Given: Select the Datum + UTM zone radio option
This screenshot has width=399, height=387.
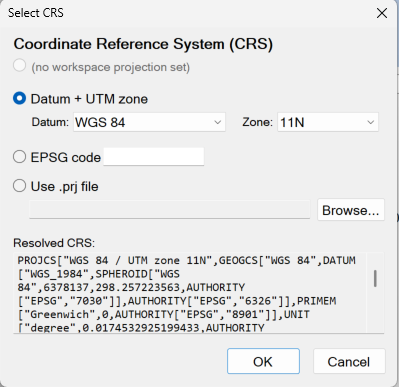Looking at the screenshot, I should click(19, 99).
